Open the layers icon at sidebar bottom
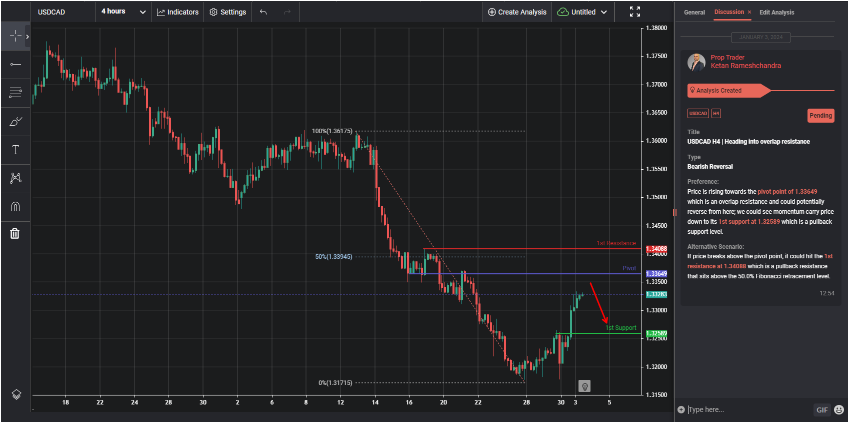This screenshot has width=848, height=422. [x=16, y=394]
